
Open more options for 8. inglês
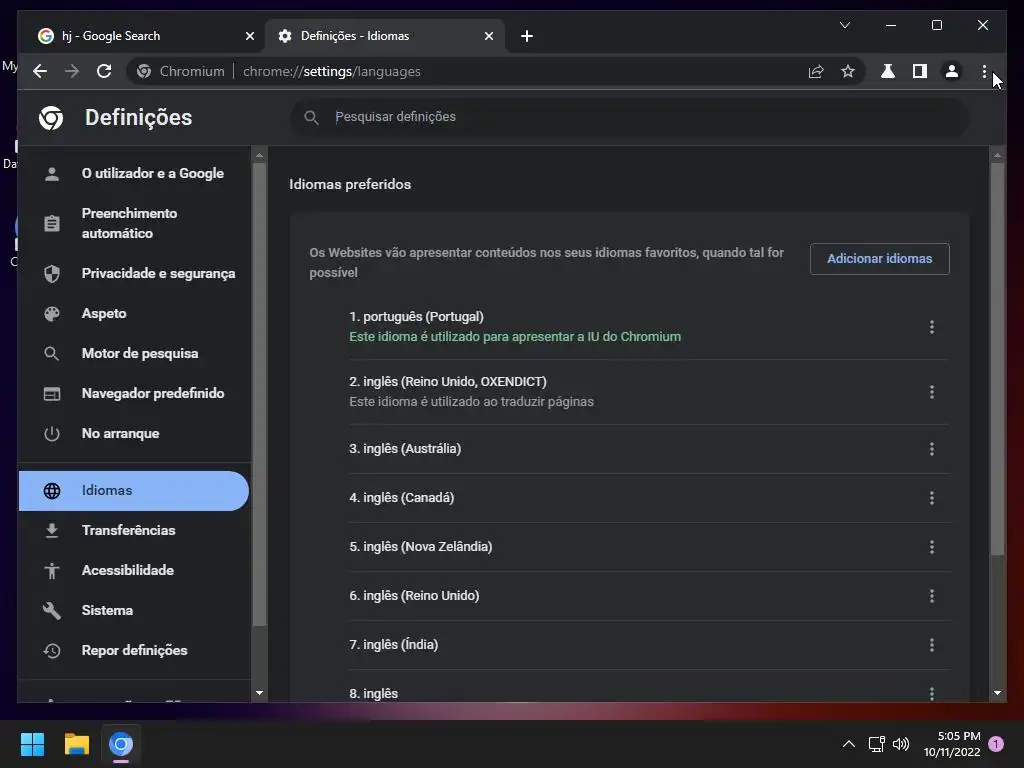click(x=932, y=693)
